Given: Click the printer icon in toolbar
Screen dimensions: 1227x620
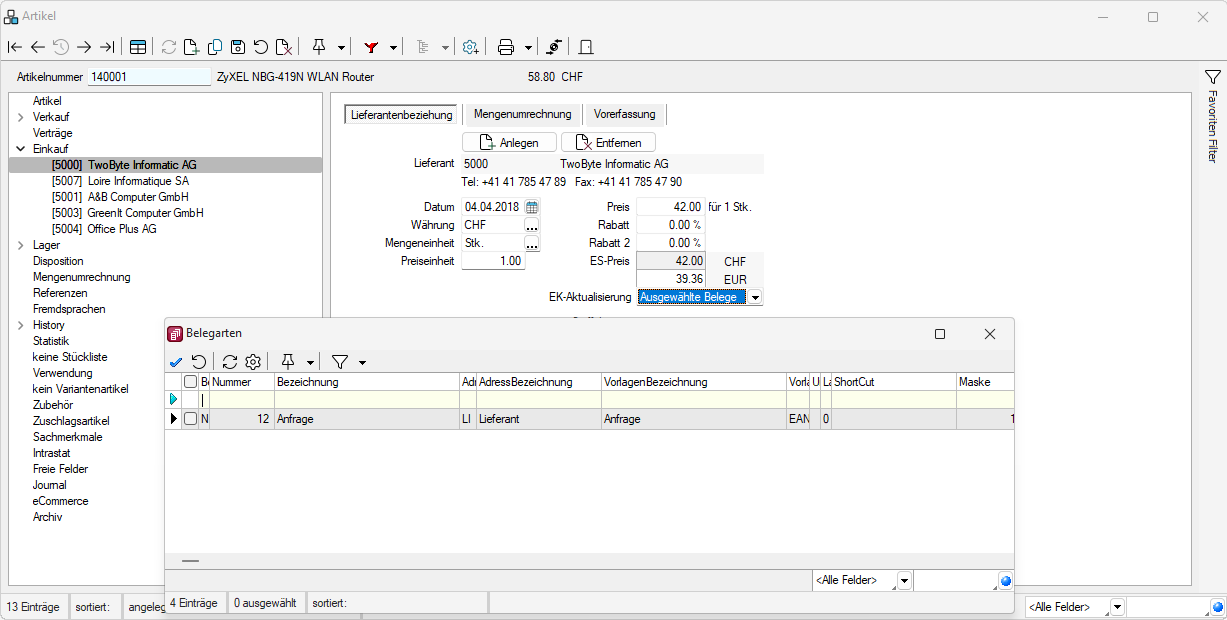Looking at the screenshot, I should click(x=506, y=47).
